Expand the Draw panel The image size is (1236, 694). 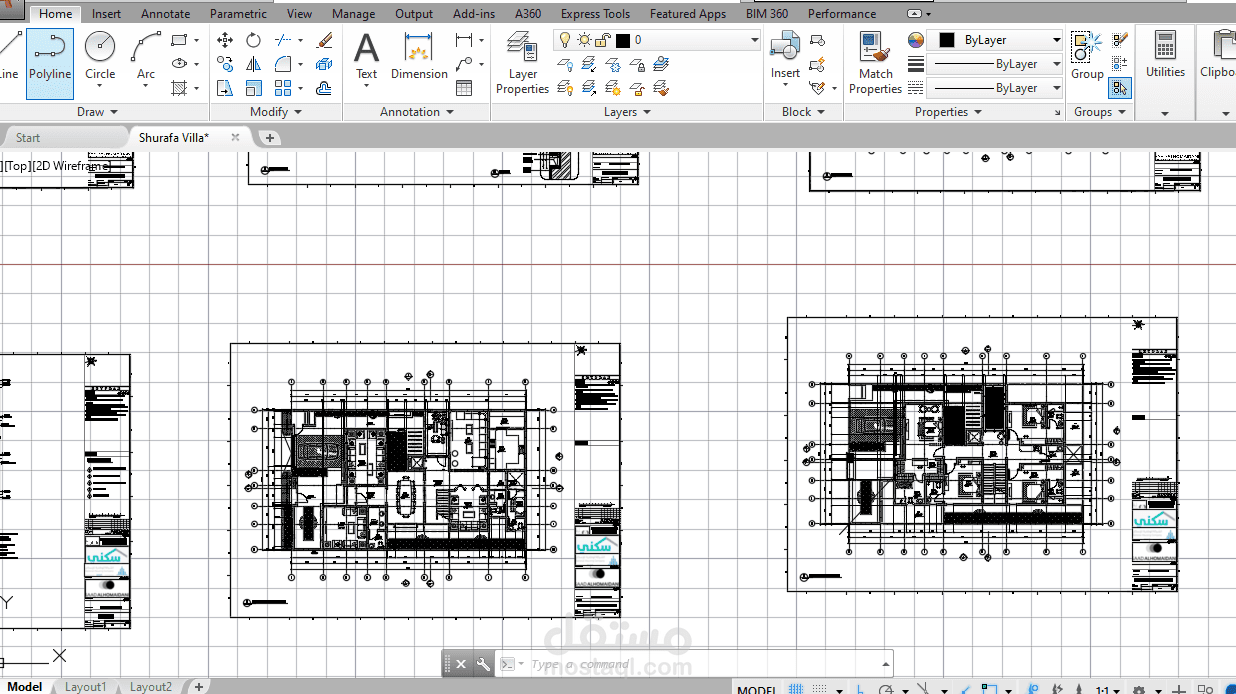[x=96, y=111]
